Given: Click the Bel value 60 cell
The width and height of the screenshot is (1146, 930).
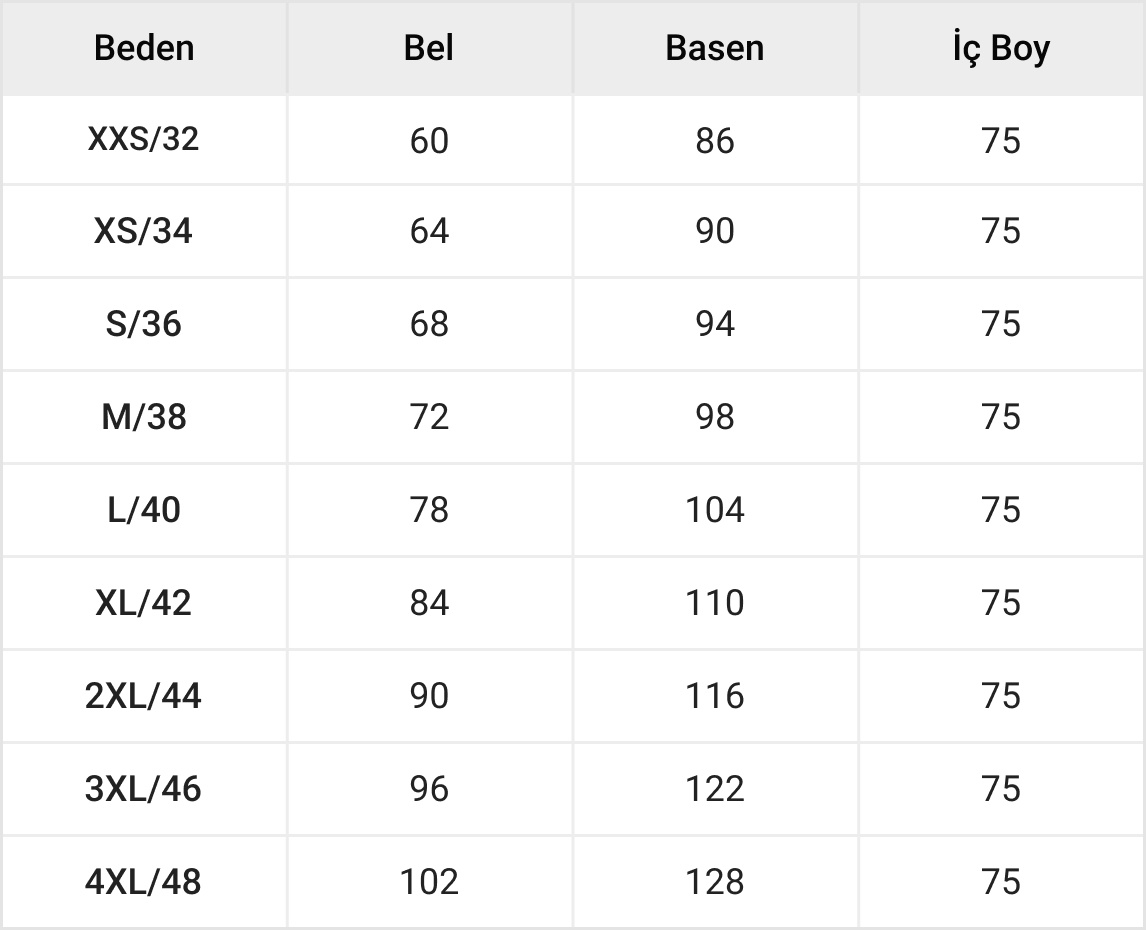Looking at the screenshot, I should (429, 141).
